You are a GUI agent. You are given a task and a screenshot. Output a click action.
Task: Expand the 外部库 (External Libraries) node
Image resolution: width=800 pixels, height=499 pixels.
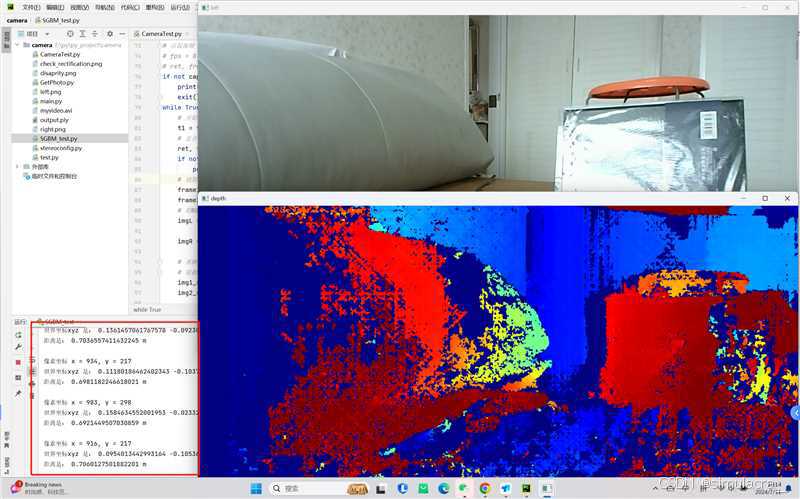pyautogui.click(x=17, y=166)
